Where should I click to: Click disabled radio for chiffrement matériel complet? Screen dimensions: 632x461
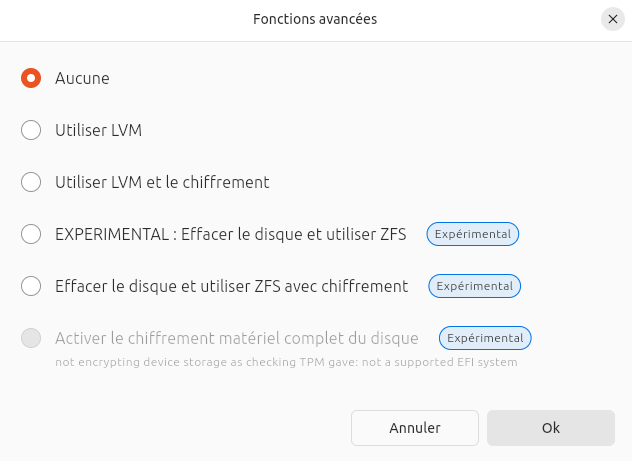(x=31, y=338)
